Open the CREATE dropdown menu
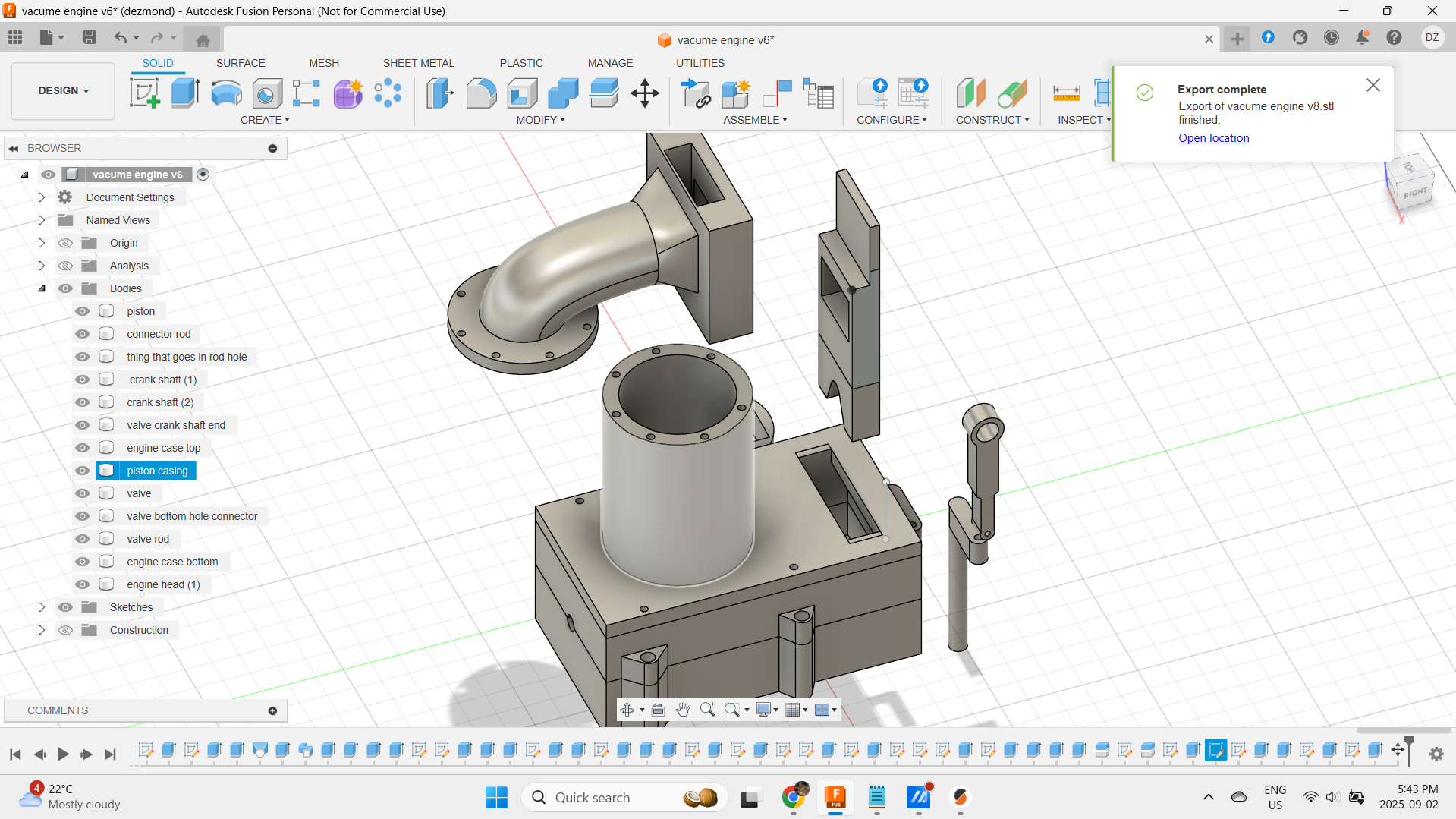Image resolution: width=1456 pixels, height=819 pixels. click(x=265, y=120)
